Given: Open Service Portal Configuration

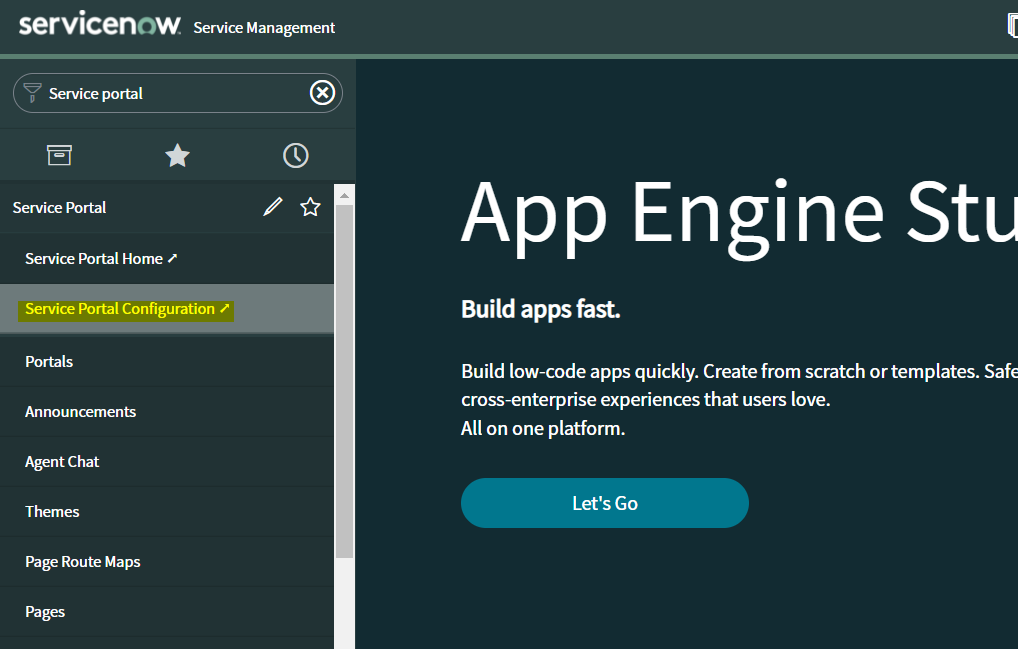Looking at the screenshot, I should pos(120,308).
